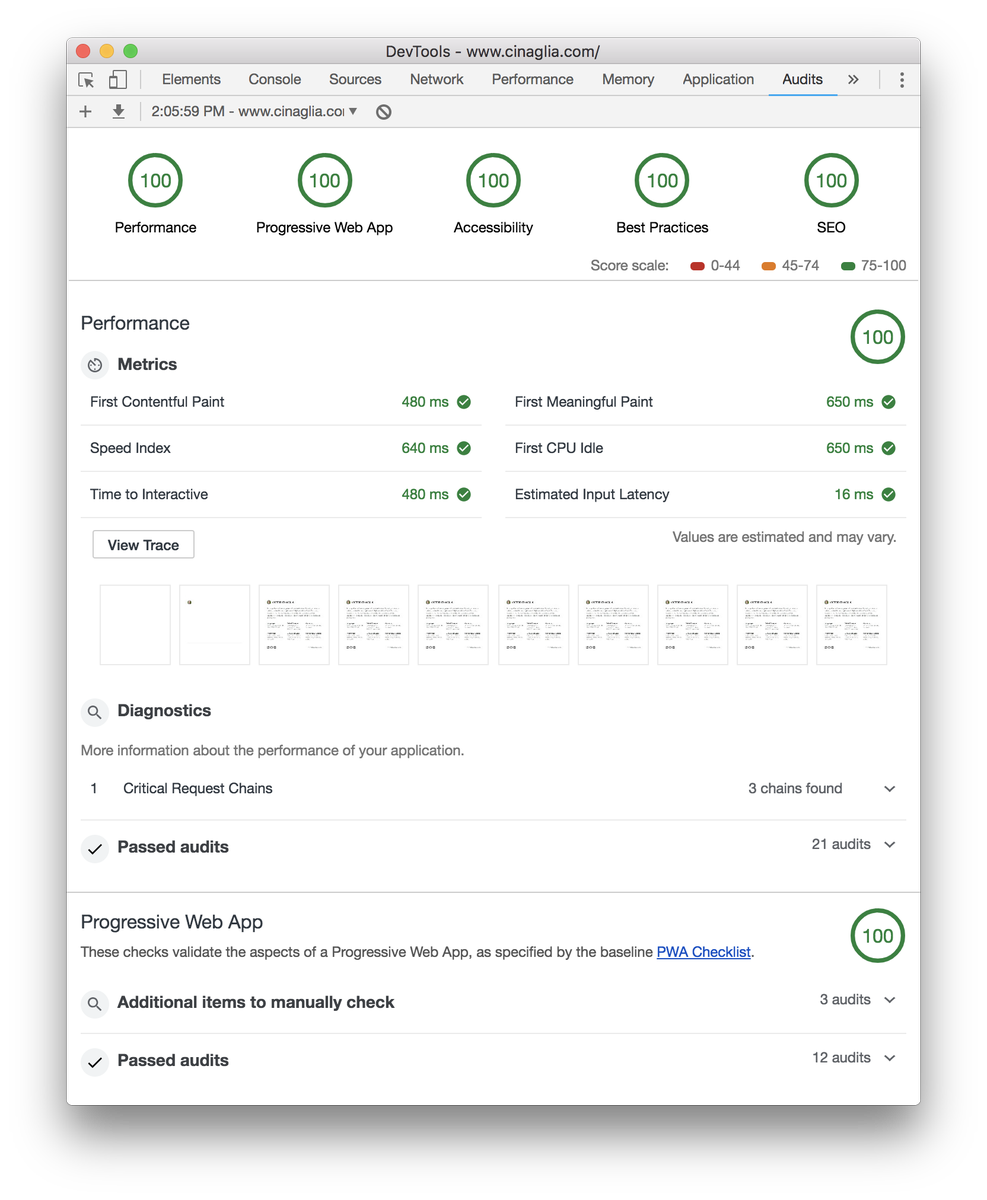Switch to the Elements tab
The height and width of the screenshot is (1200, 987).
pyautogui.click(x=191, y=80)
